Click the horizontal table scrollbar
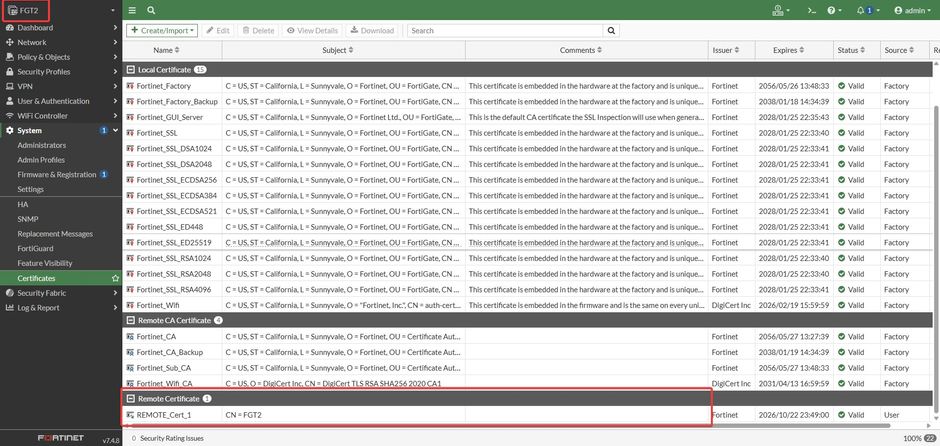 pyautogui.click(x=510, y=426)
